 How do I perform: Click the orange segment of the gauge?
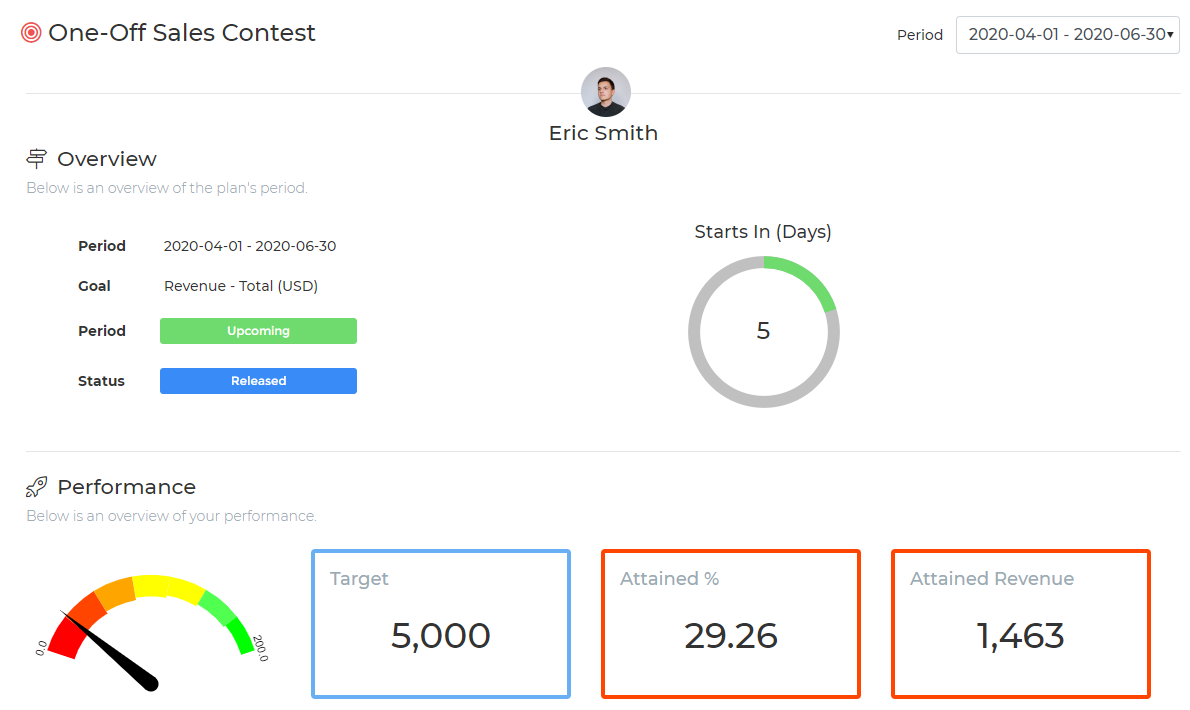pyautogui.click(x=116, y=592)
